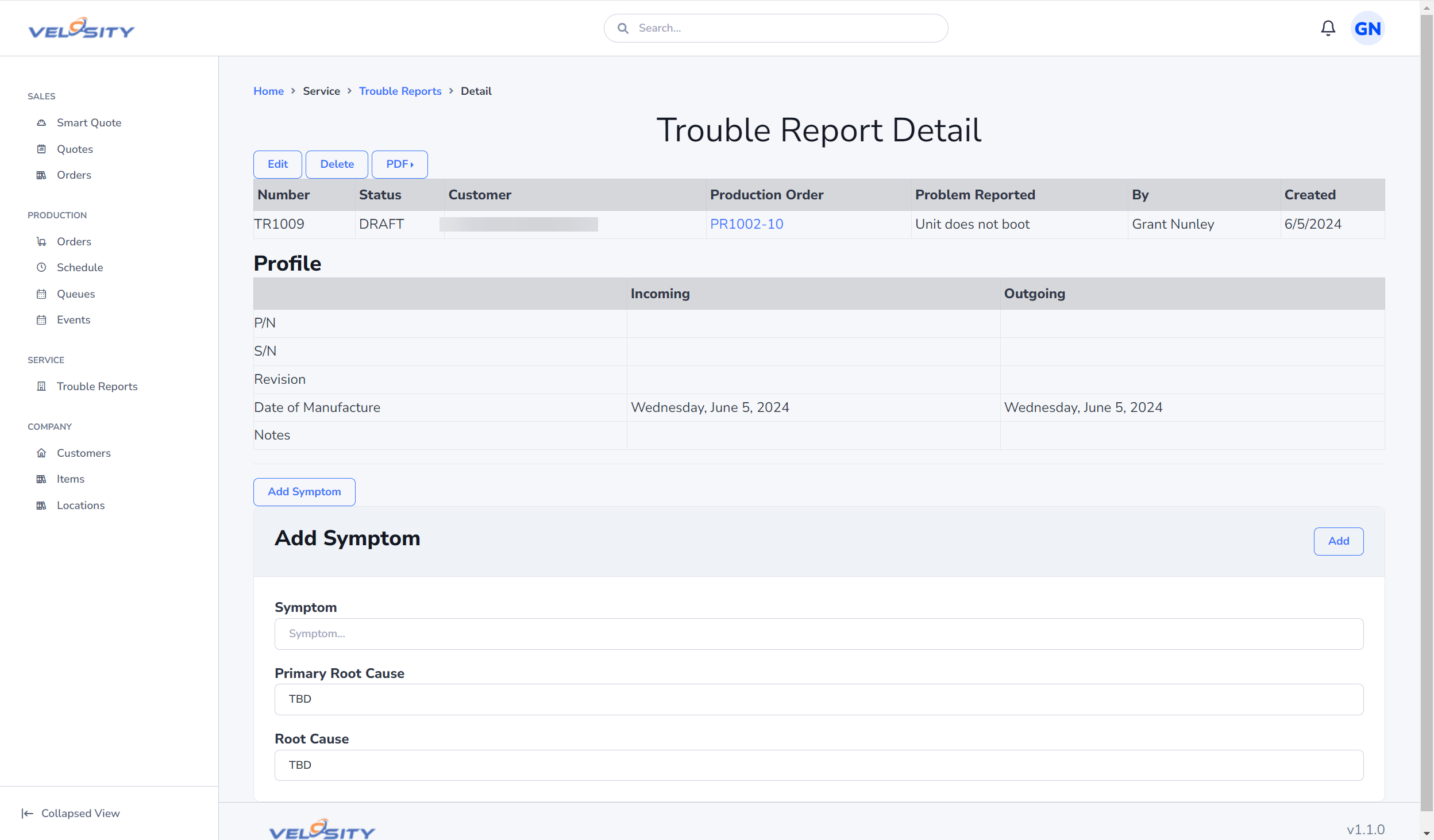The width and height of the screenshot is (1434, 840).
Task: Click the Events calendar icon
Action: point(41,320)
